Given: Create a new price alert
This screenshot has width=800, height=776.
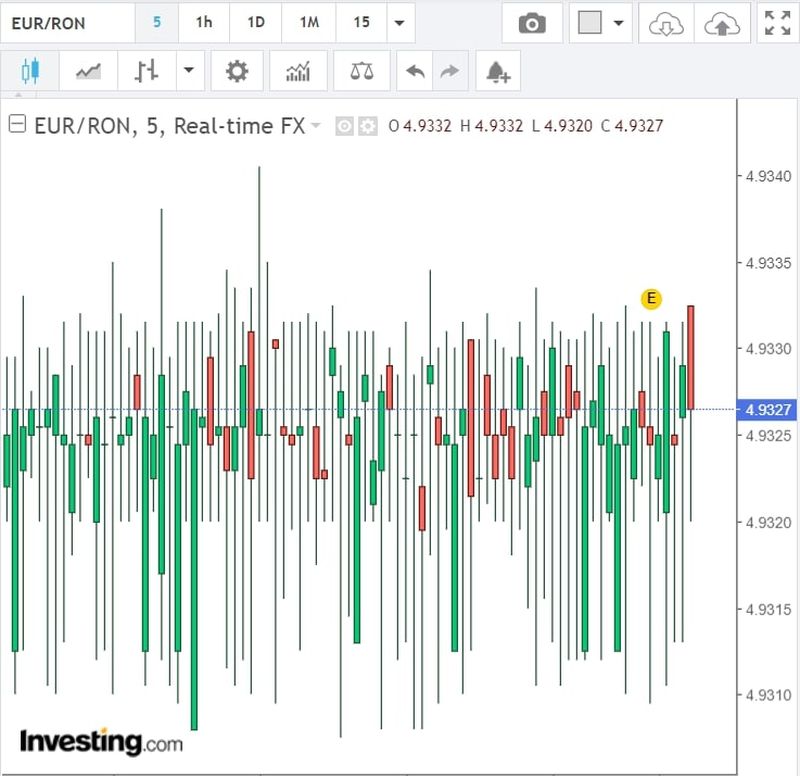Looking at the screenshot, I should [x=497, y=71].
